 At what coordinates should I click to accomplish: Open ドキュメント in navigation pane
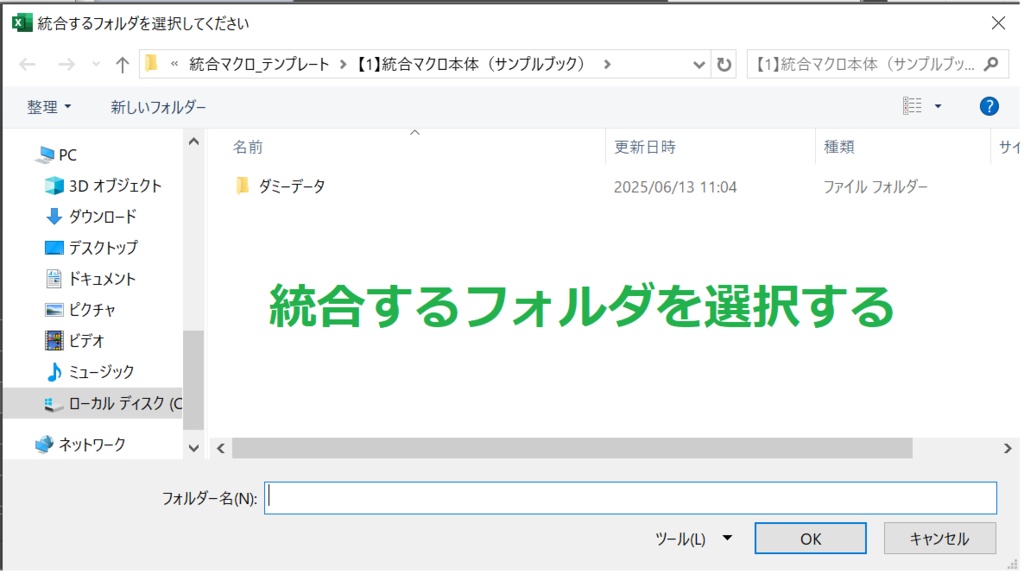(90, 279)
